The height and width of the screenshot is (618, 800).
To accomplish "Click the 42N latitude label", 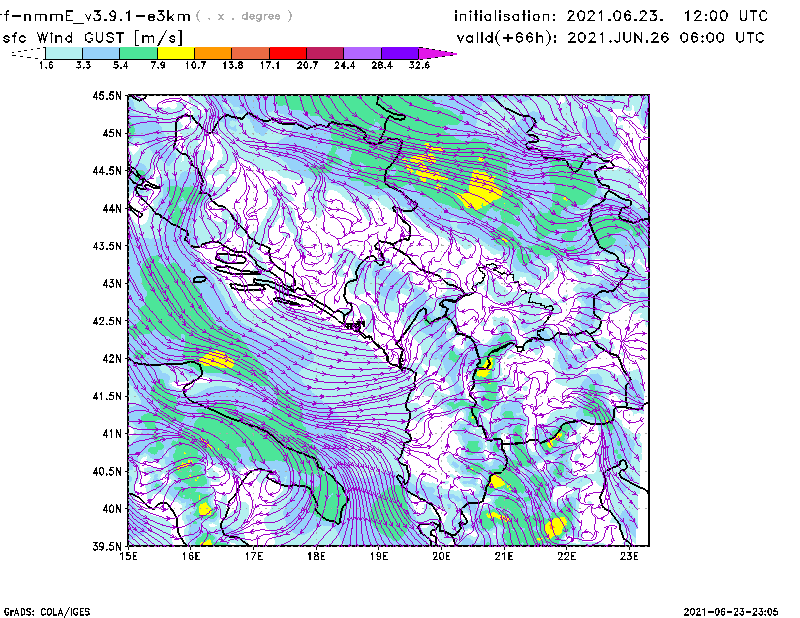I will [x=112, y=359].
